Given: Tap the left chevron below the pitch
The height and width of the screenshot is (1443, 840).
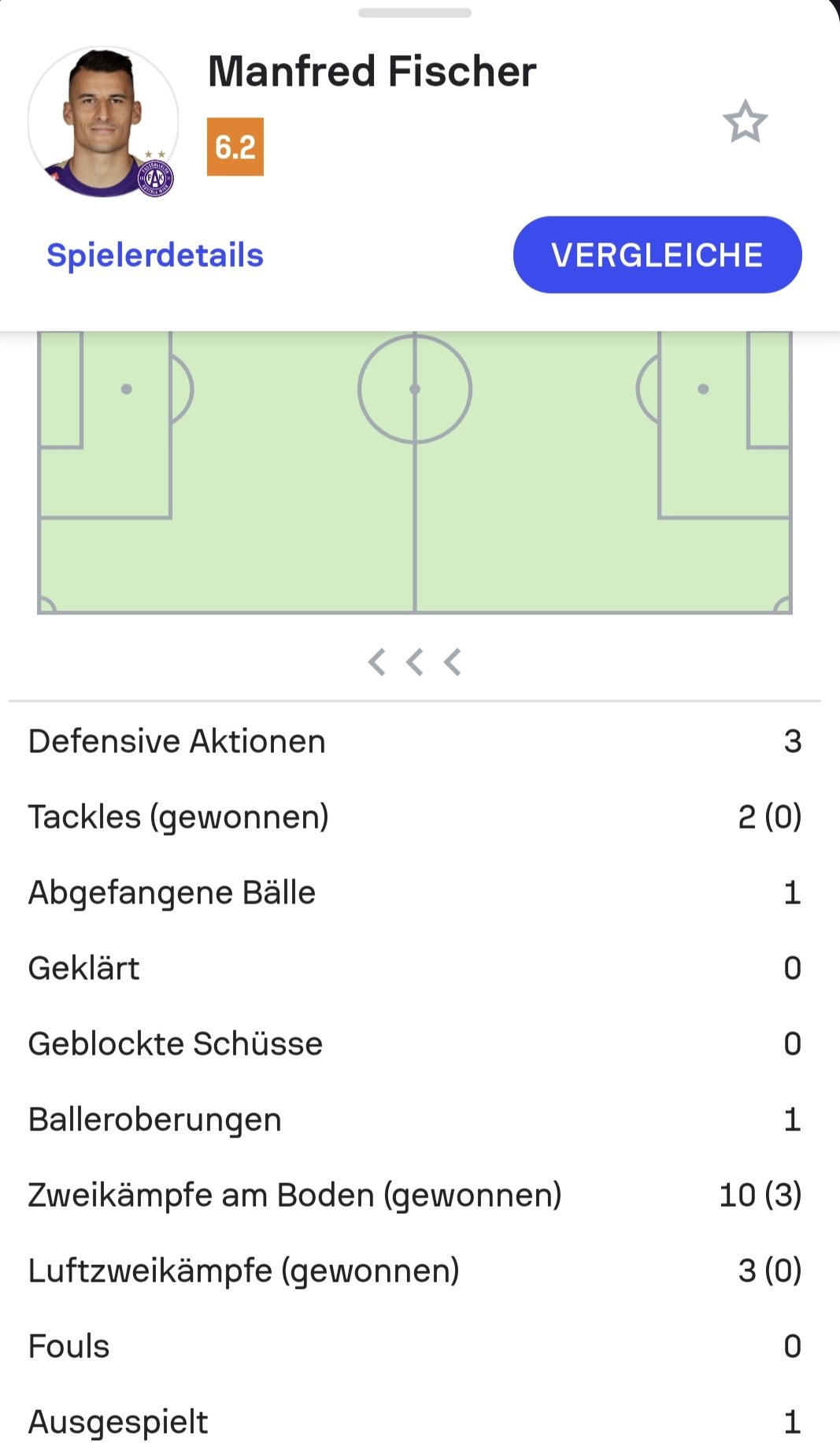Looking at the screenshot, I should (377, 662).
